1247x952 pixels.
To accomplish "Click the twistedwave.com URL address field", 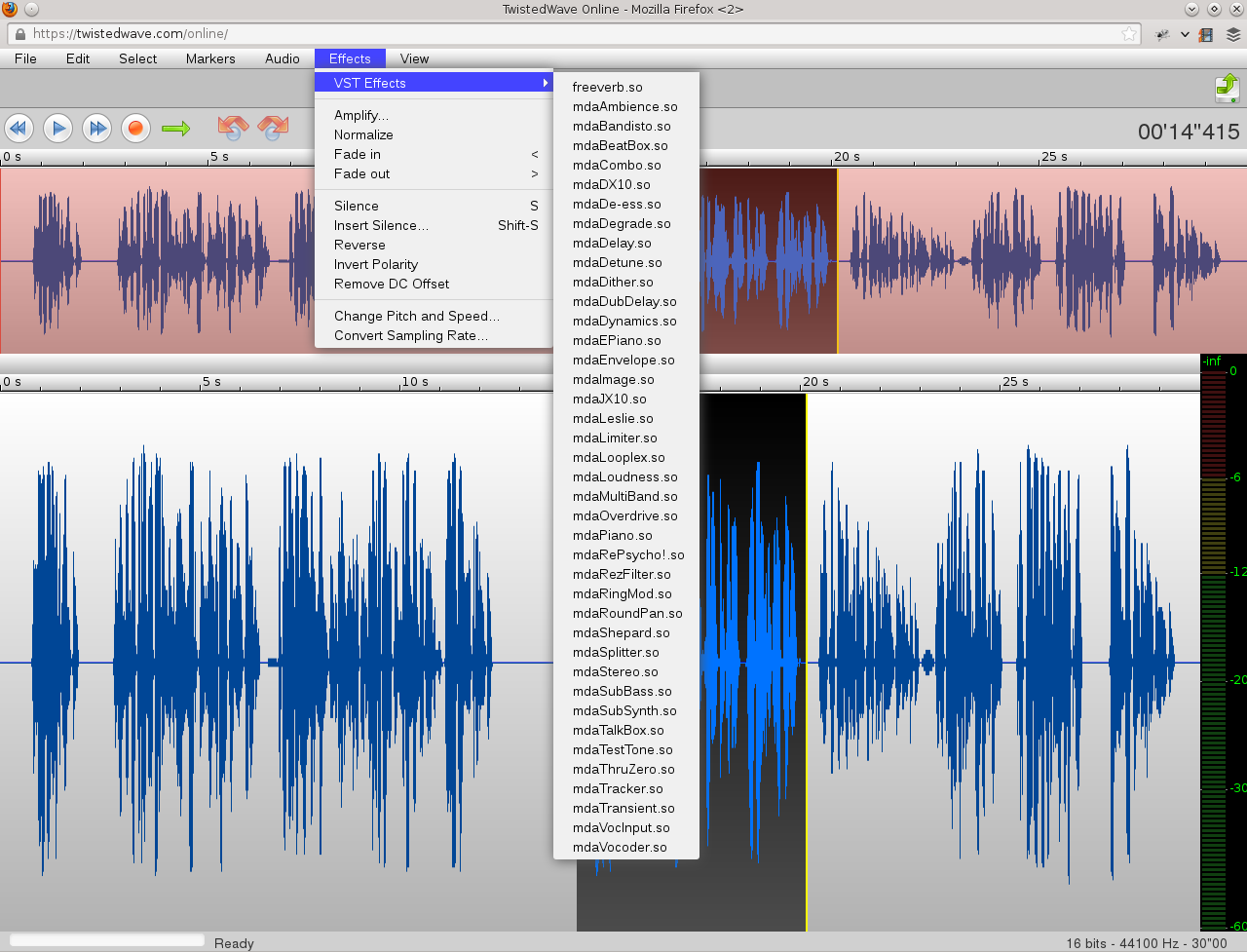I will 565,34.
